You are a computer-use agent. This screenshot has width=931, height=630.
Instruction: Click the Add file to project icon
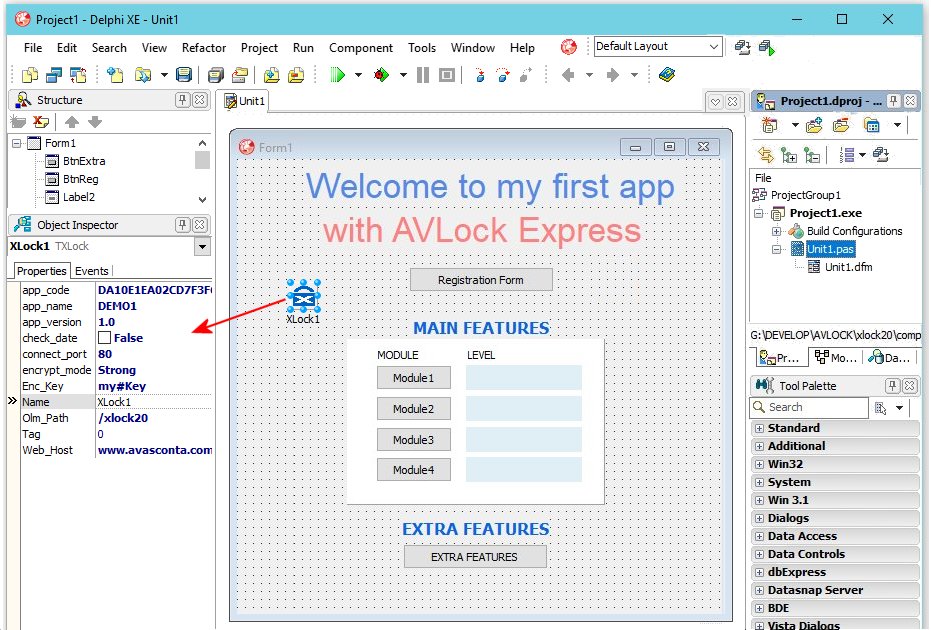coord(271,75)
